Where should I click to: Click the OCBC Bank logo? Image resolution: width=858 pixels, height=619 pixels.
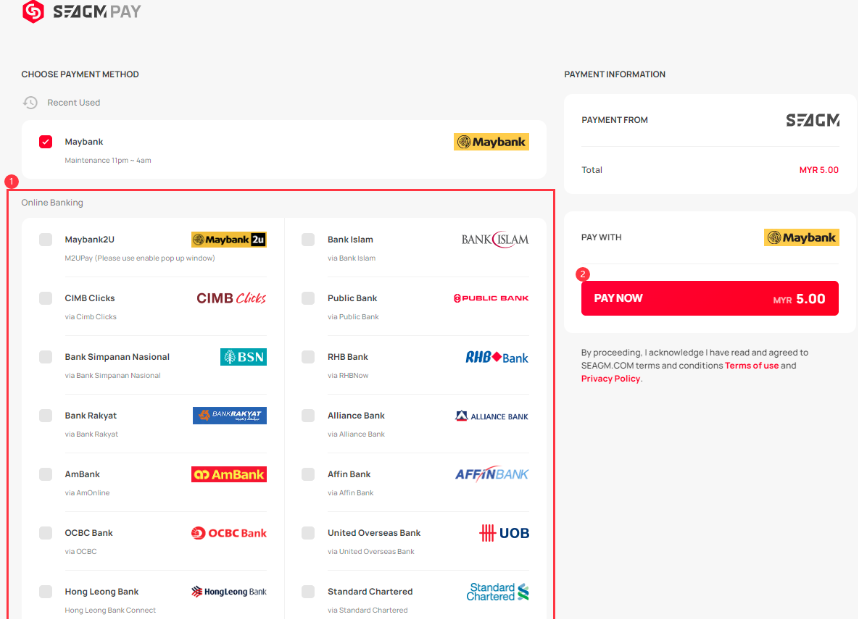click(x=229, y=533)
